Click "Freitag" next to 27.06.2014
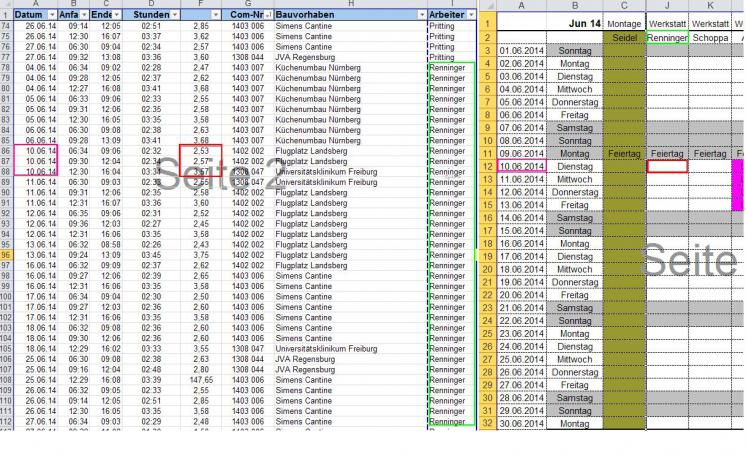 pyautogui.click(x=575, y=385)
